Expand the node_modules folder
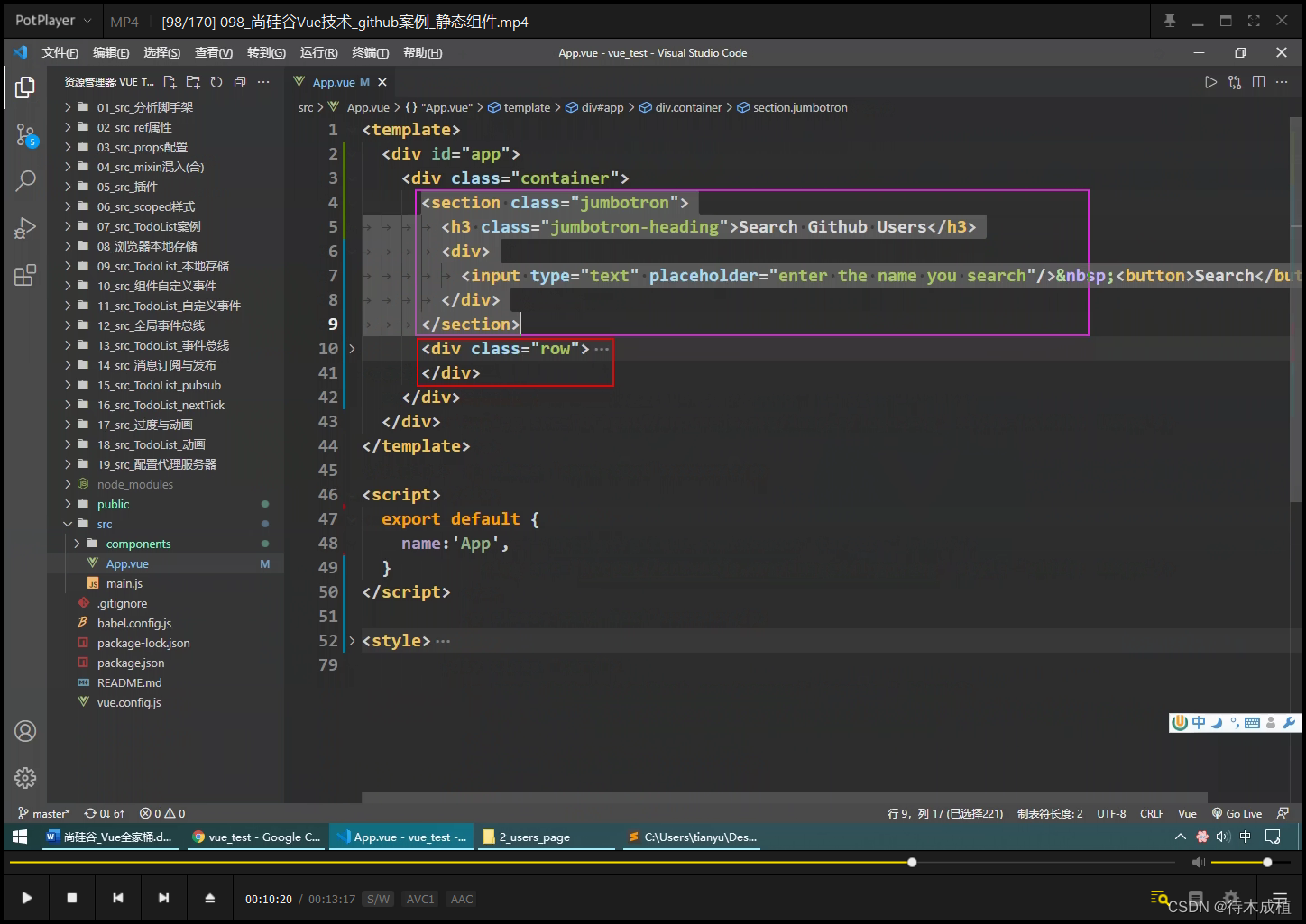This screenshot has height=924, width=1306. (135, 484)
